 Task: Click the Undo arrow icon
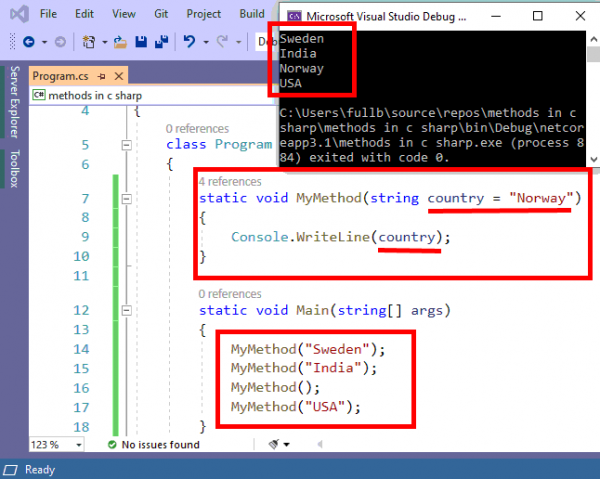[189, 42]
